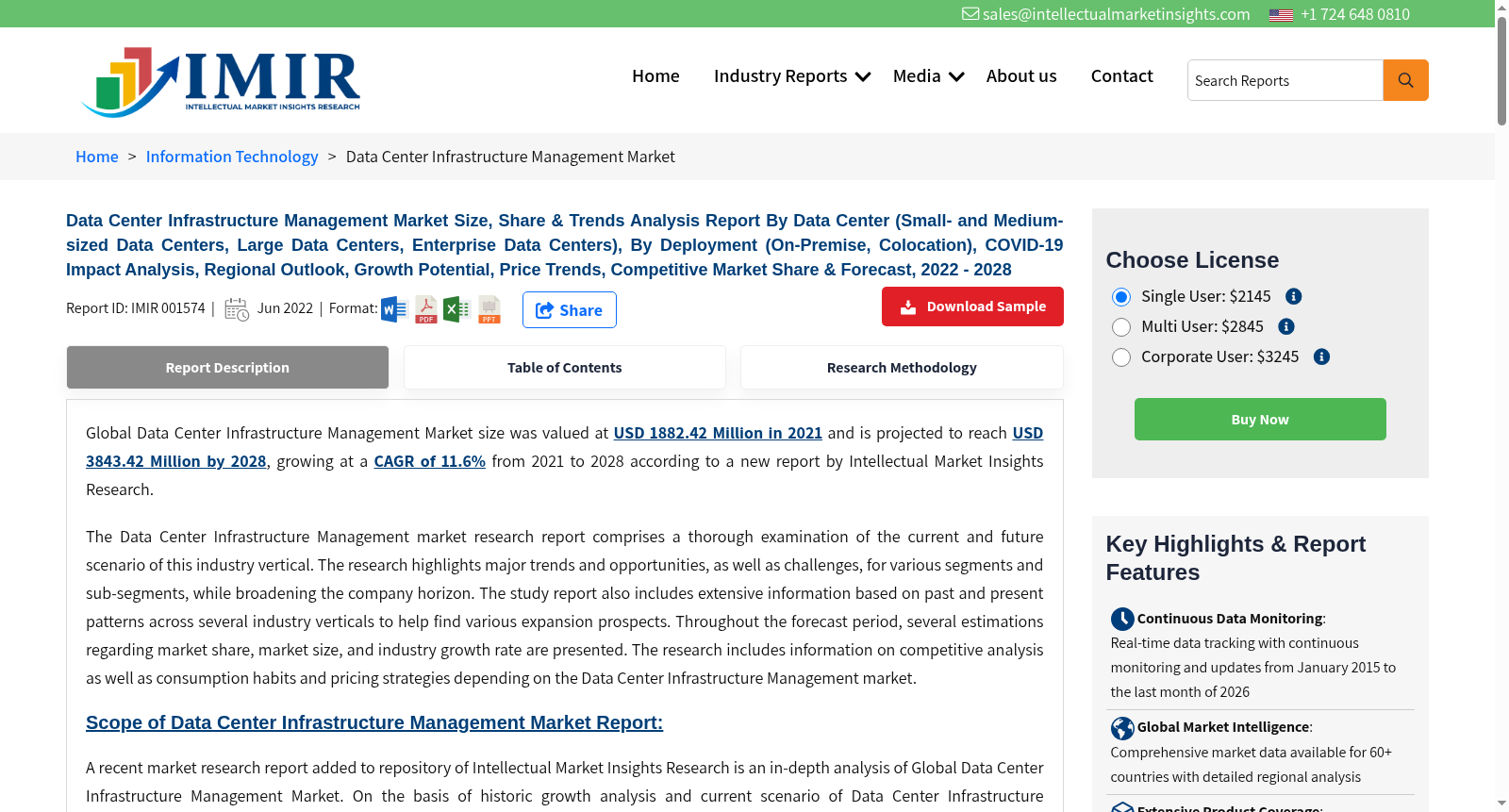Click the Key Highlights & Report Features heading
Screen dimensions: 1509x812
[x=1235, y=558]
